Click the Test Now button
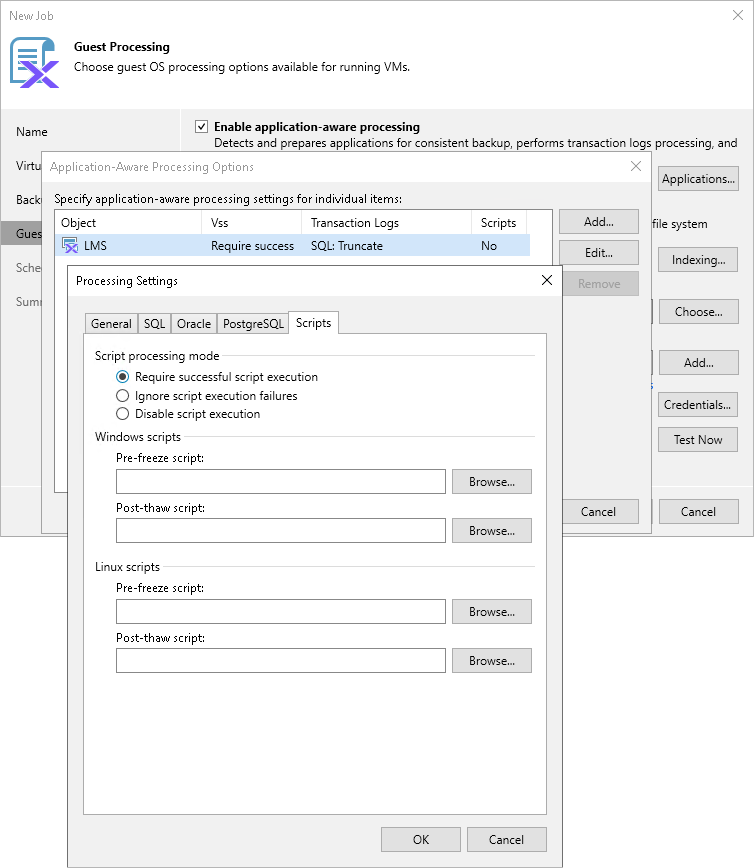The width and height of the screenshot is (754, 868). pos(698,440)
